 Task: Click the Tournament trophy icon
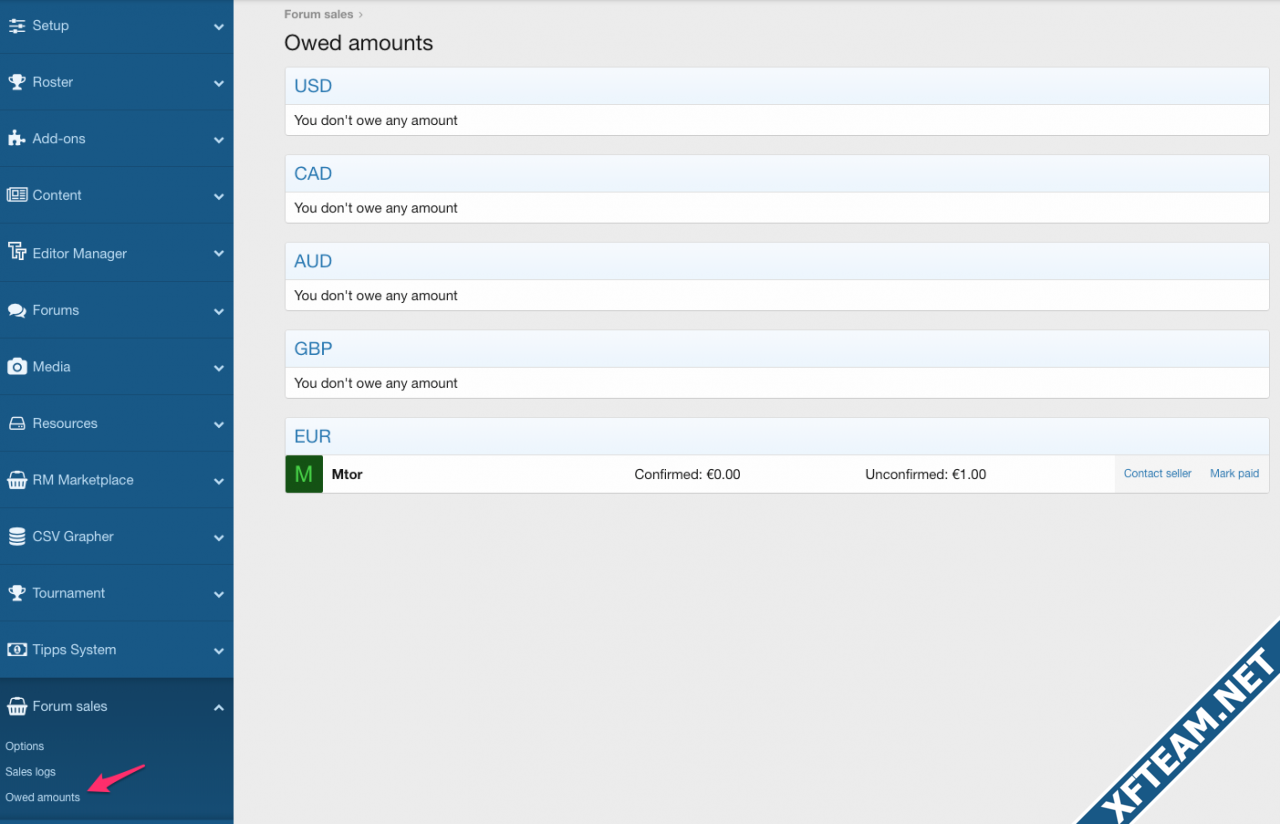(x=17, y=593)
